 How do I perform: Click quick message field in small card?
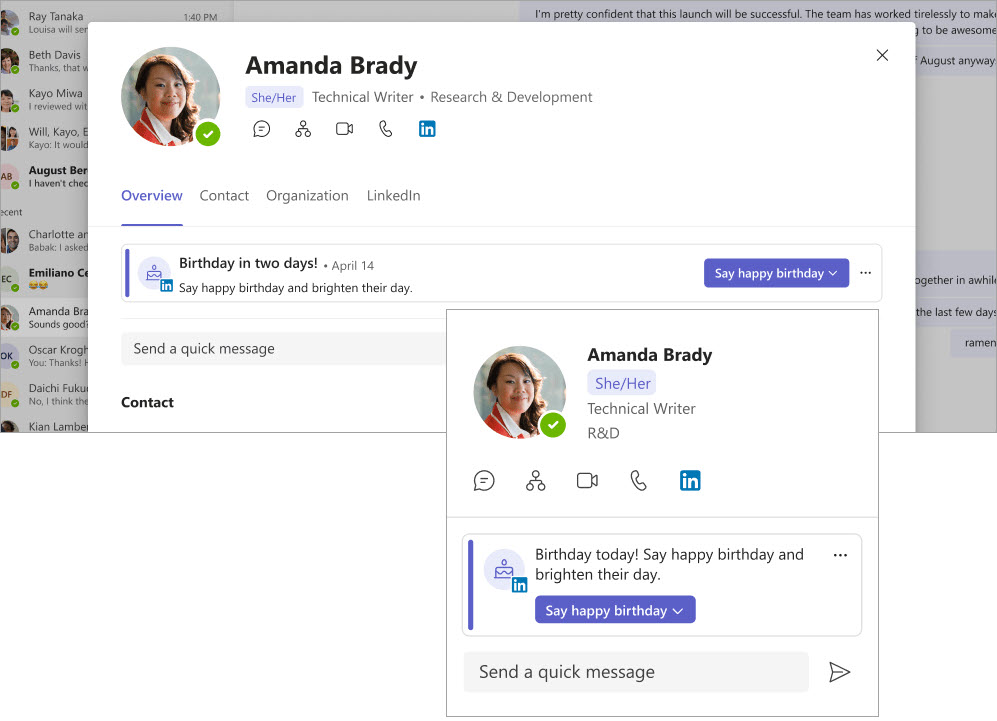tap(635, 672)
